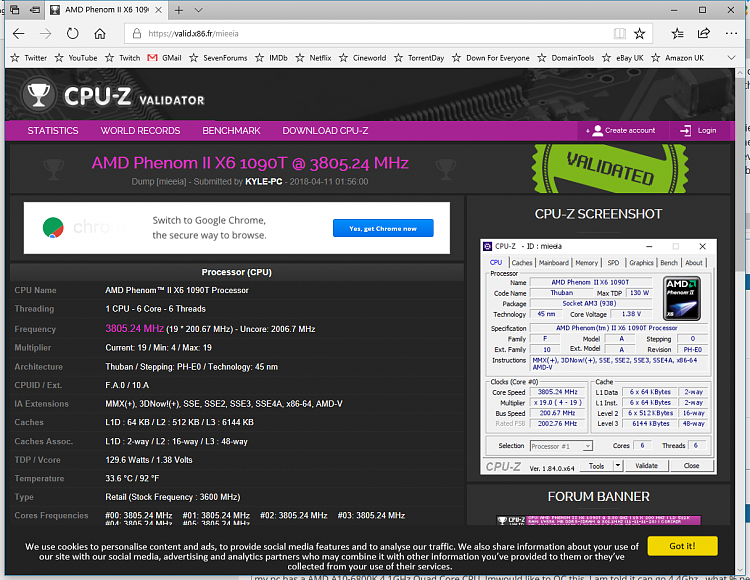Refresh the current page
The image size is (750, 580).
click(72, 33)
